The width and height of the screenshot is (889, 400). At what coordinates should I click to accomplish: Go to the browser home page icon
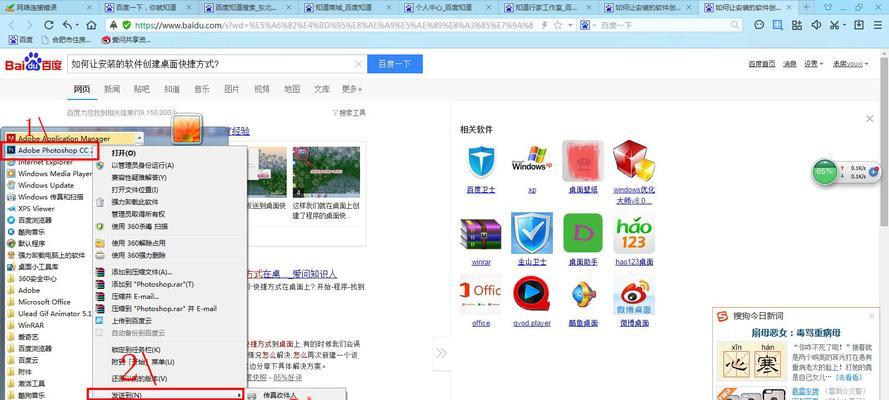point(91,25)
